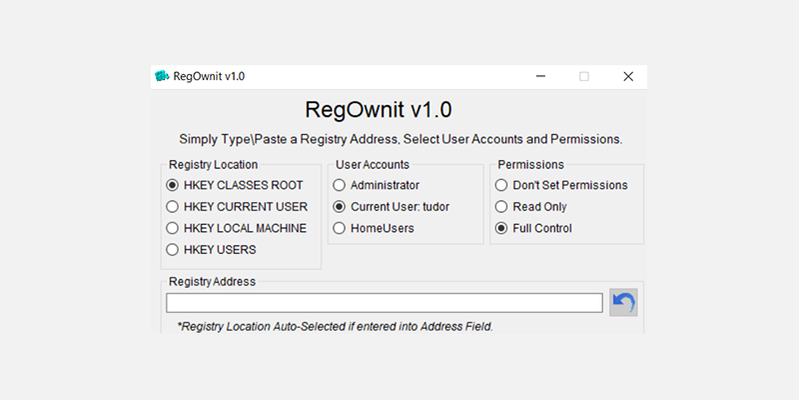Enable Full Control permission
Image resolution: width=799 pixels, height=400 pixels.
click(x=501, y=228)
